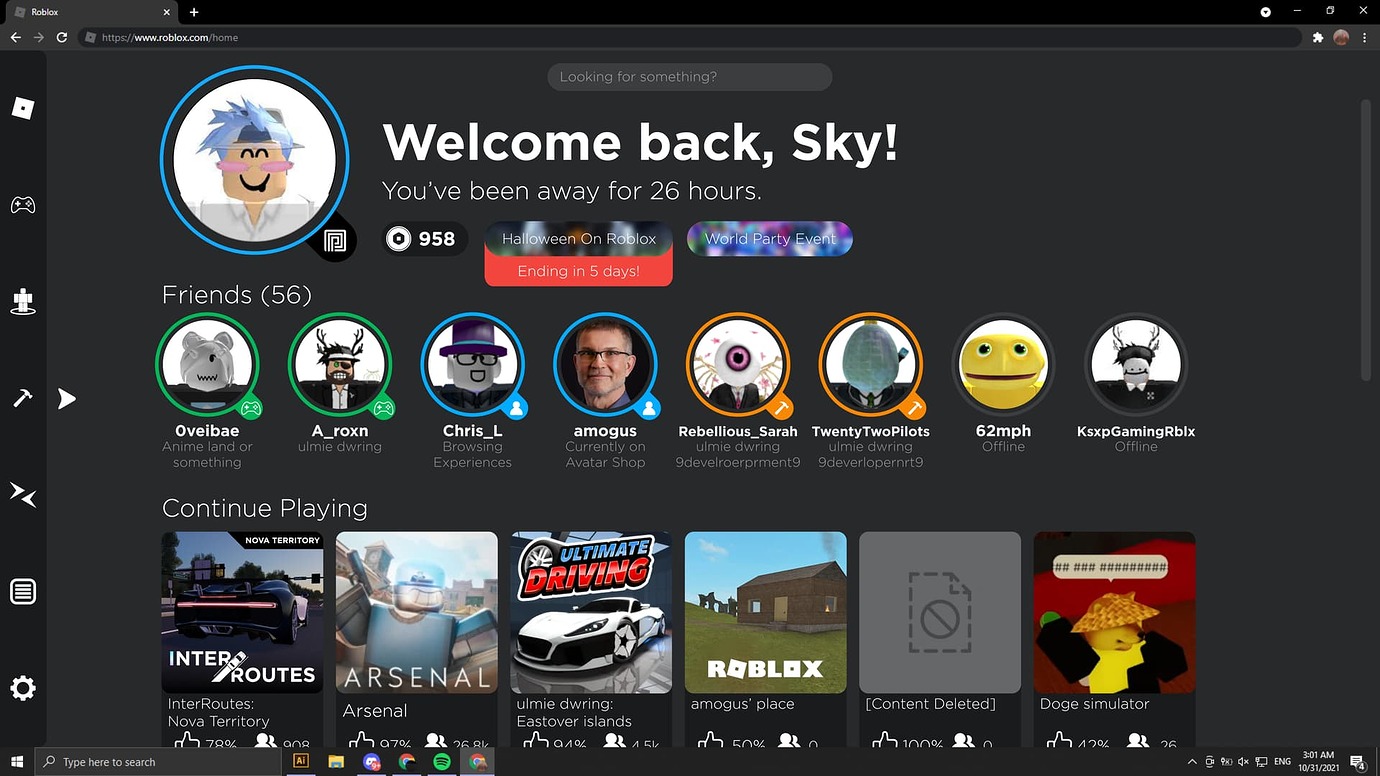
Task: Open the Blog list icon in sidebar
Action: coord(22,590)
